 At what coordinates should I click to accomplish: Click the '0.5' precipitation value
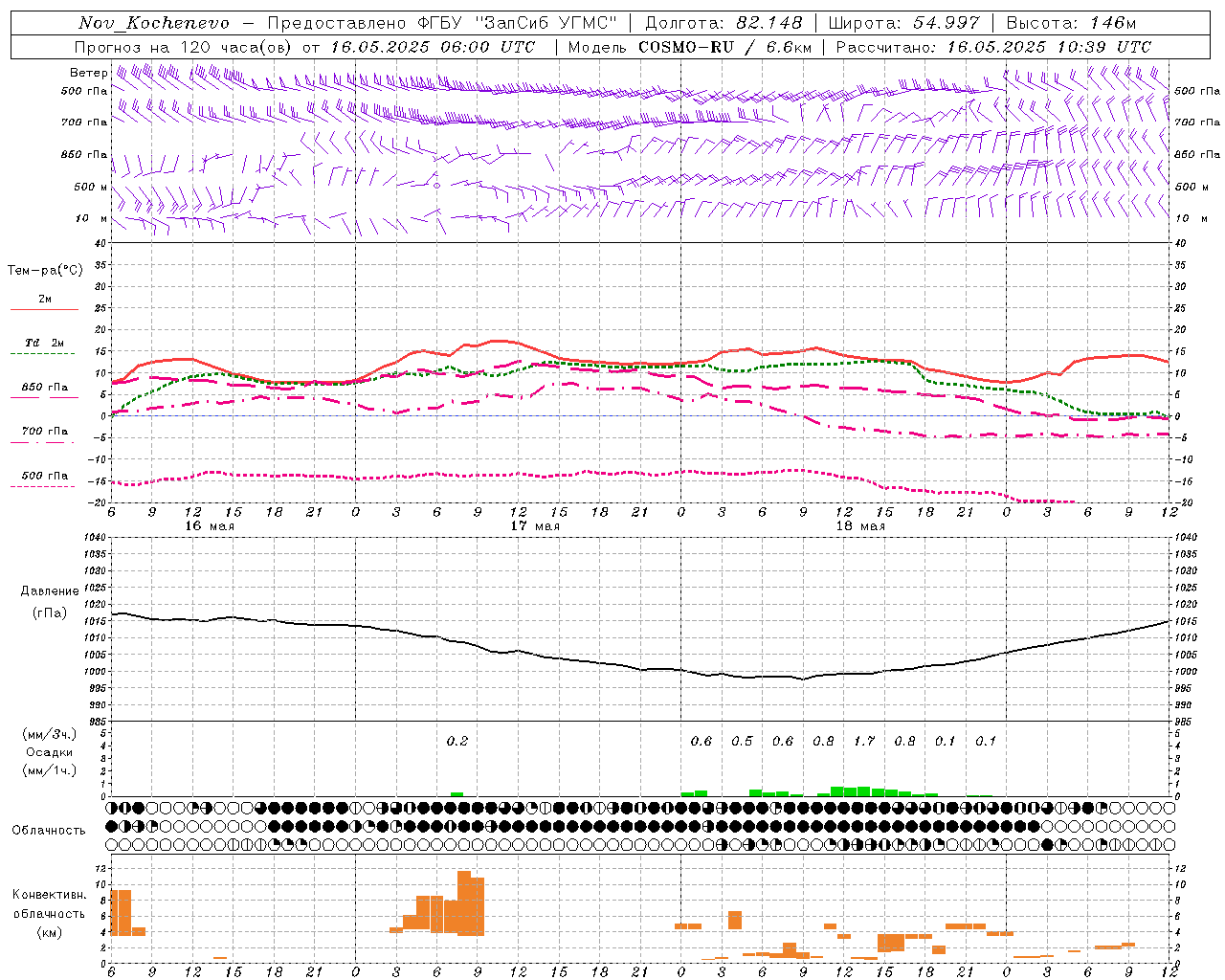742,741
